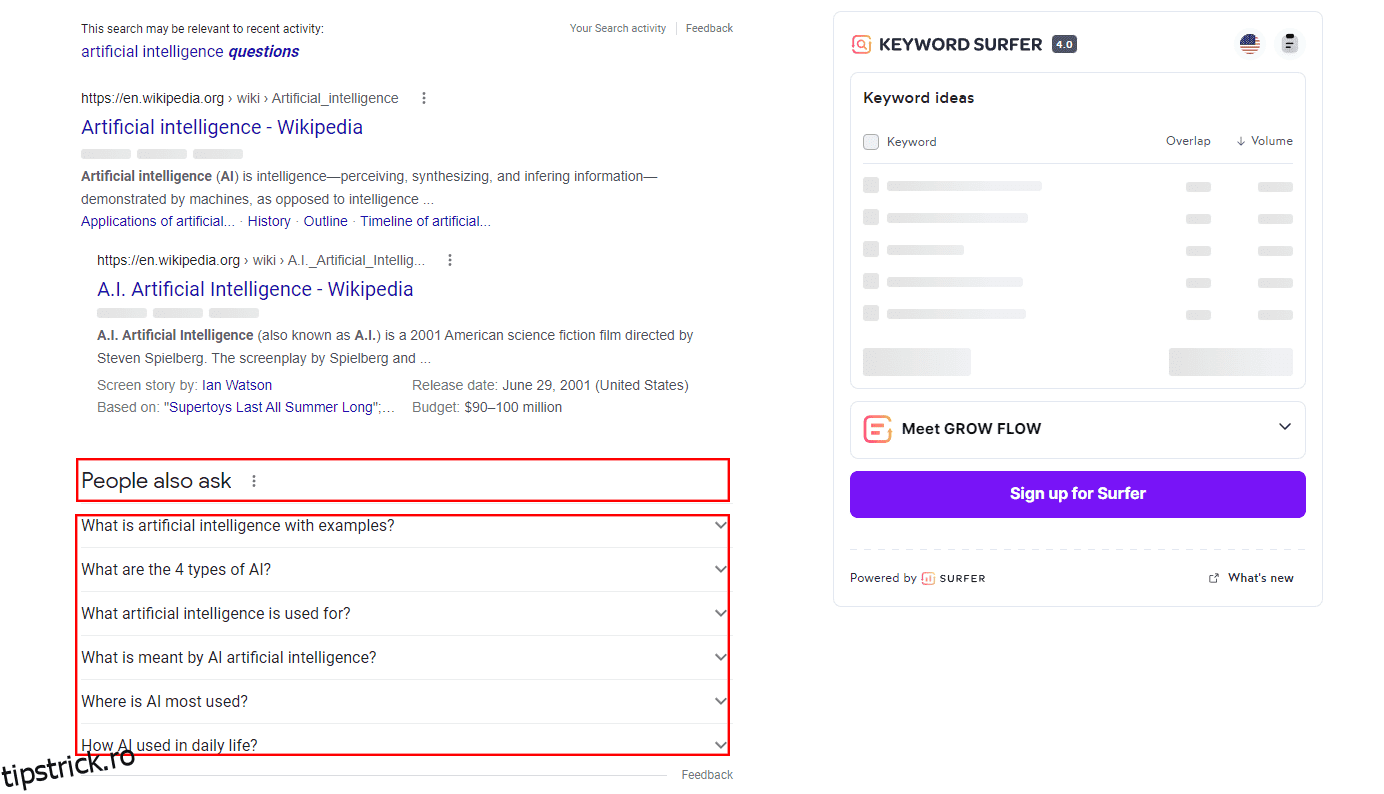This screenshot has width=1384, height=794.
Task: Open People also ask options menu
Action: pos(254,481)
